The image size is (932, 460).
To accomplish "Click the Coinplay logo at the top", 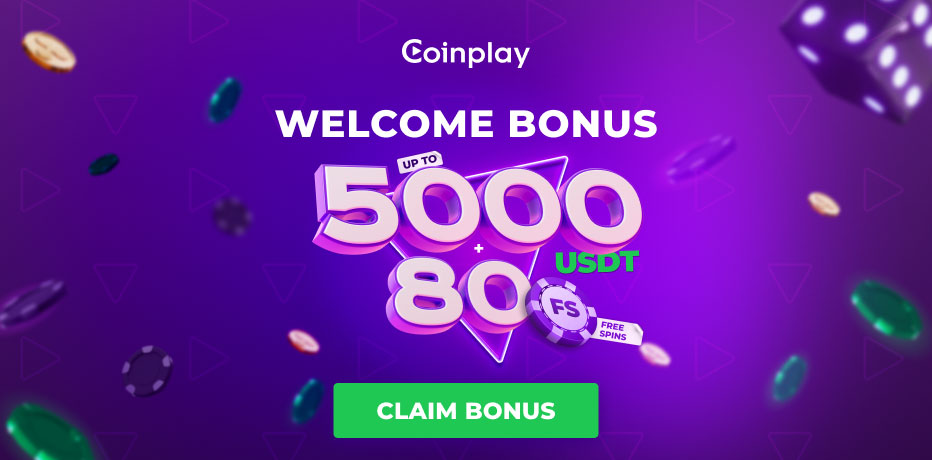I will (x=465, y=53).
